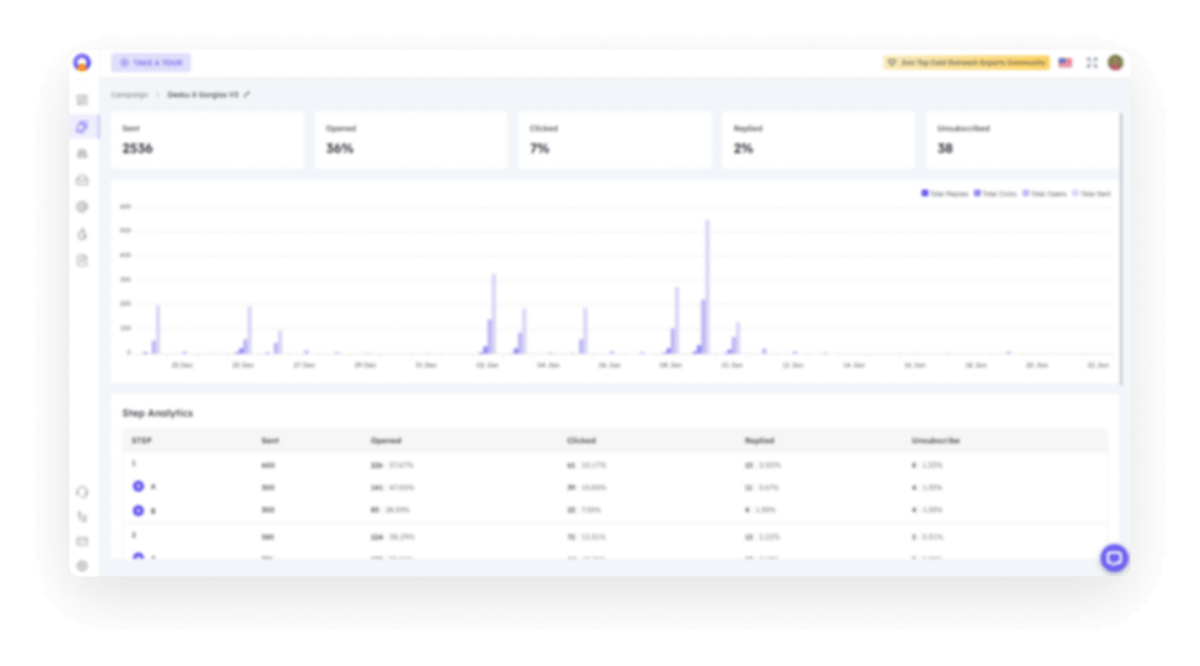The image size is (1200, 666).
Task: Select the Campaigns icon in the sidebar
Action: click(x=84, y=126)
